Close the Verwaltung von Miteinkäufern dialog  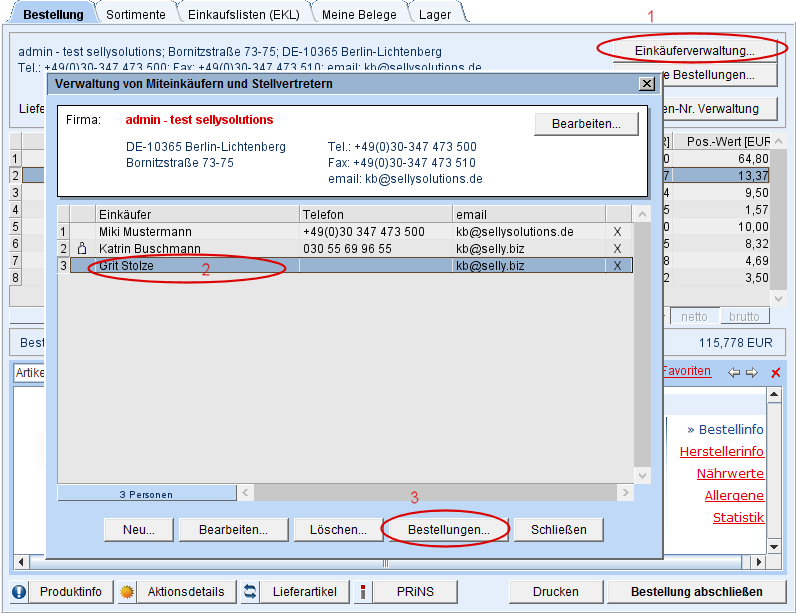647,84
